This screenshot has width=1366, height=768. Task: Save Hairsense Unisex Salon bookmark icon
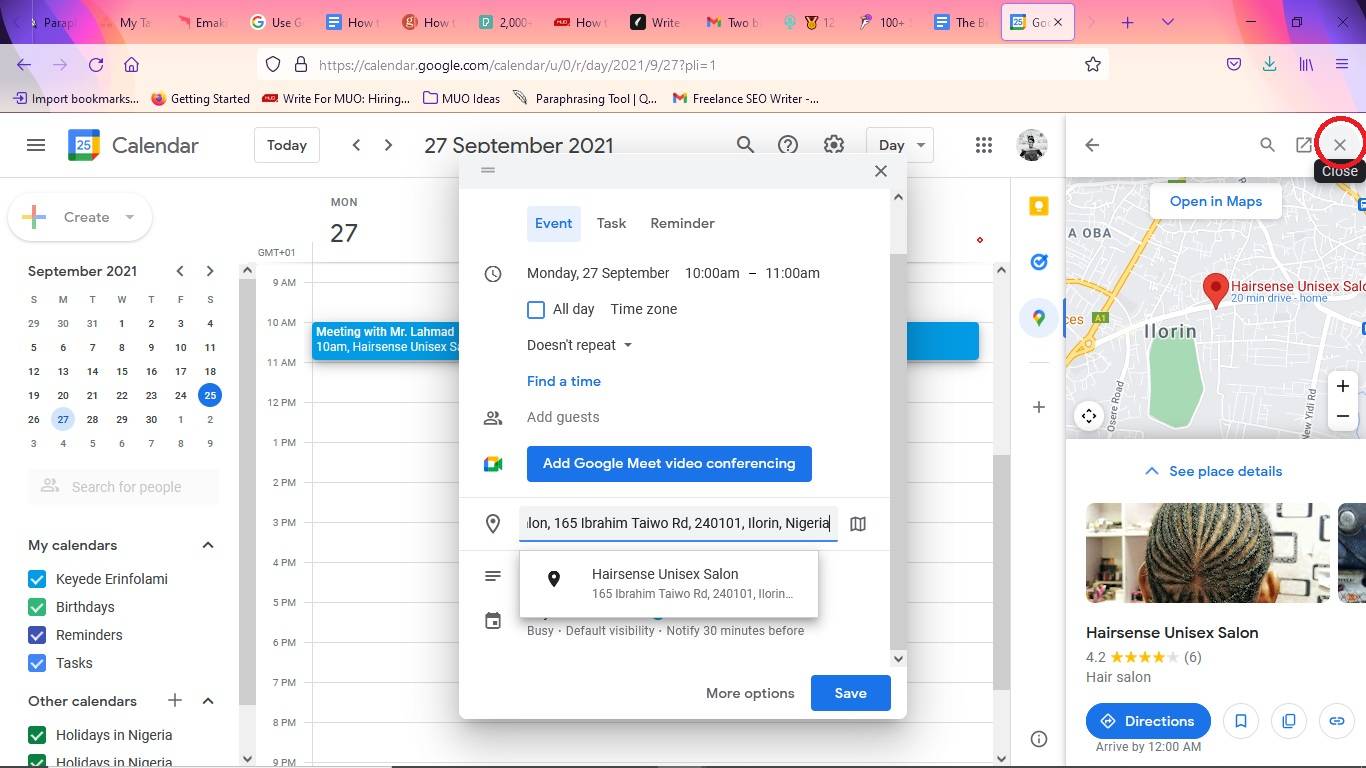tap(1241, 721)
